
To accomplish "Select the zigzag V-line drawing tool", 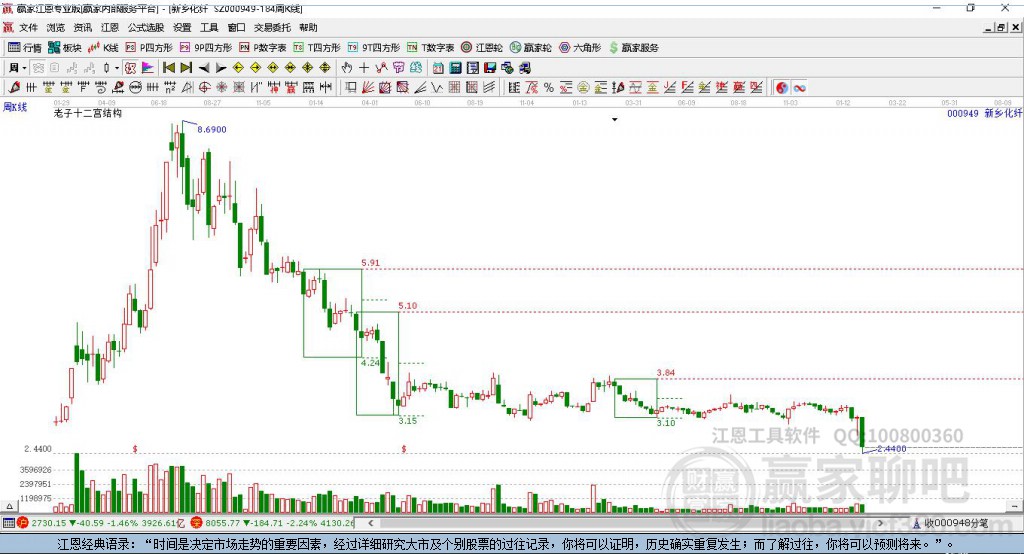I will (437, 88).
